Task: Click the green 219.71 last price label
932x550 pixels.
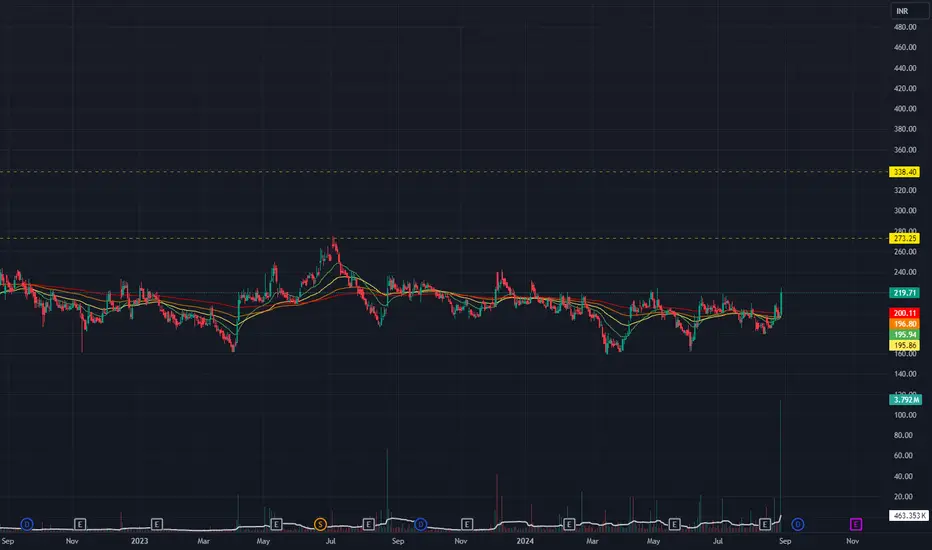Action: 905,293
